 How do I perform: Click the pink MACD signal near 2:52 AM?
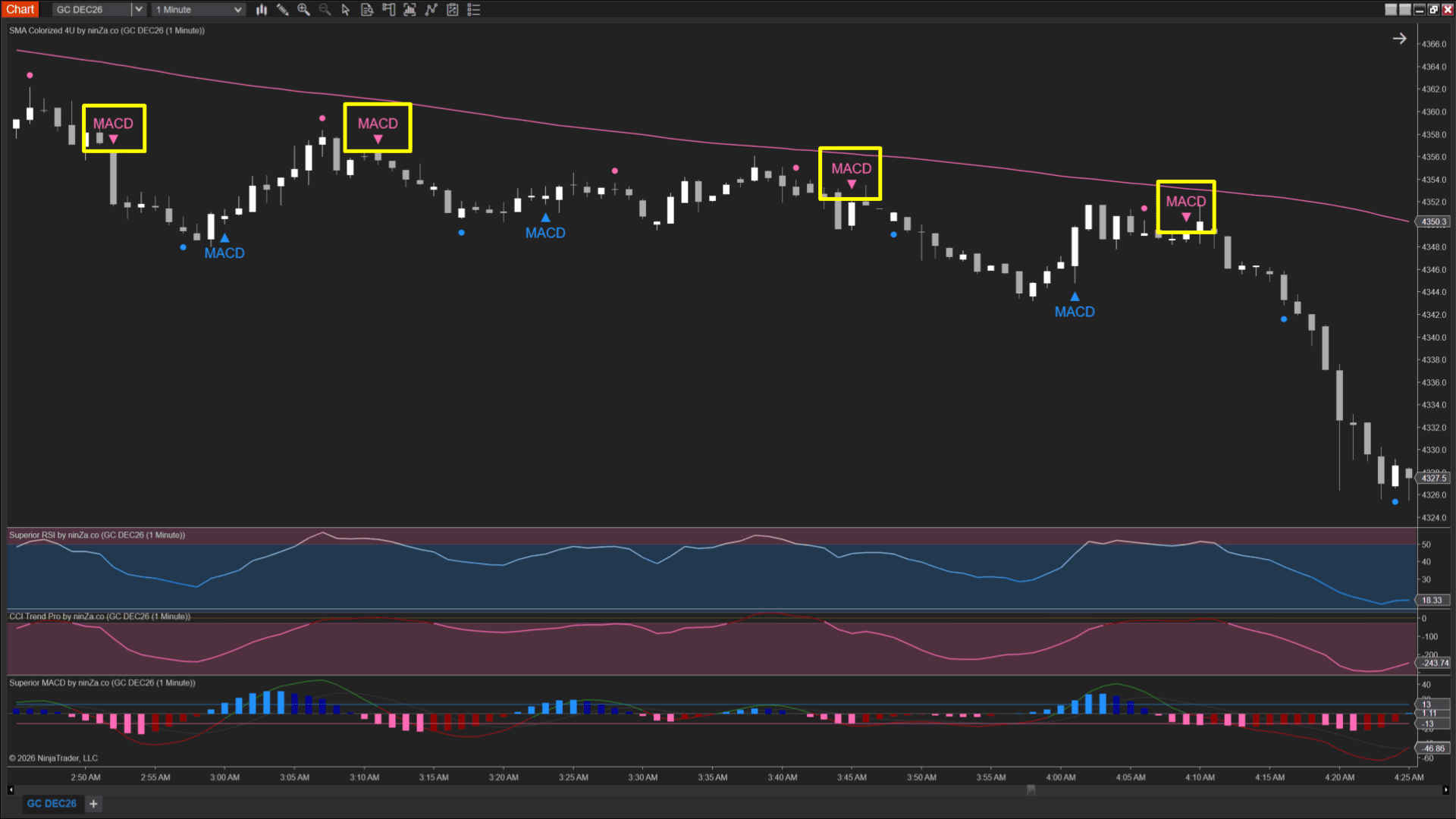(x=113, y=129)
